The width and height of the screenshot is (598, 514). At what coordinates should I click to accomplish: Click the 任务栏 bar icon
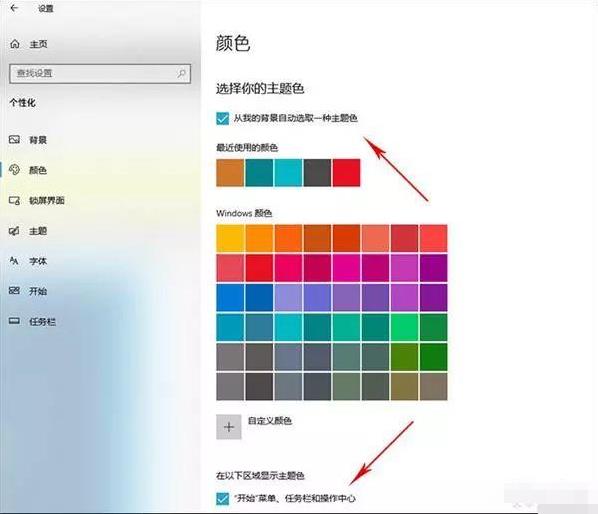(14, 321)
